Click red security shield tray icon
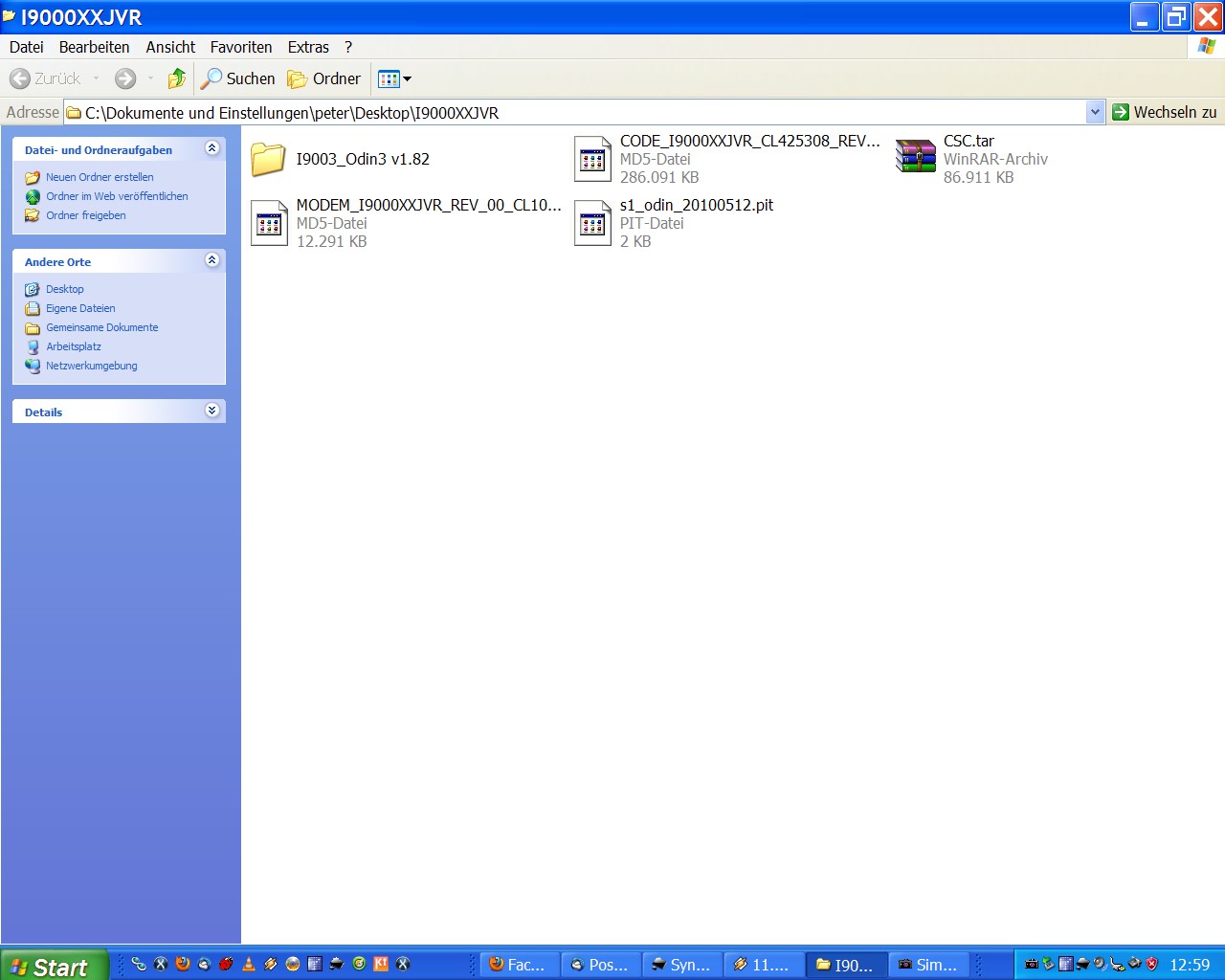The height and width of the screenshot is (980, 1225). coord(1151,964)
